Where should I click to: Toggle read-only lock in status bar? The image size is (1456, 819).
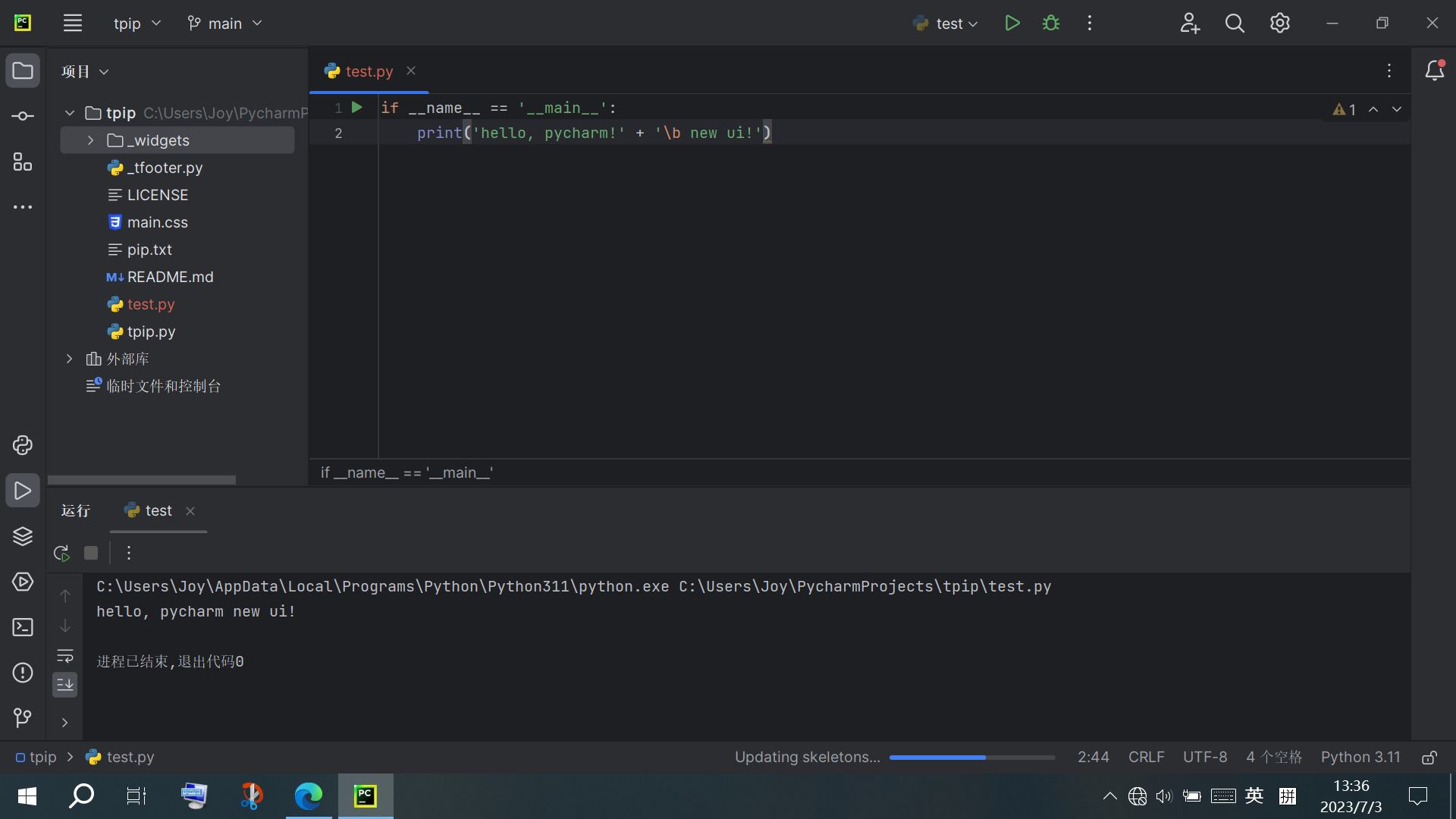(1429, 757)
